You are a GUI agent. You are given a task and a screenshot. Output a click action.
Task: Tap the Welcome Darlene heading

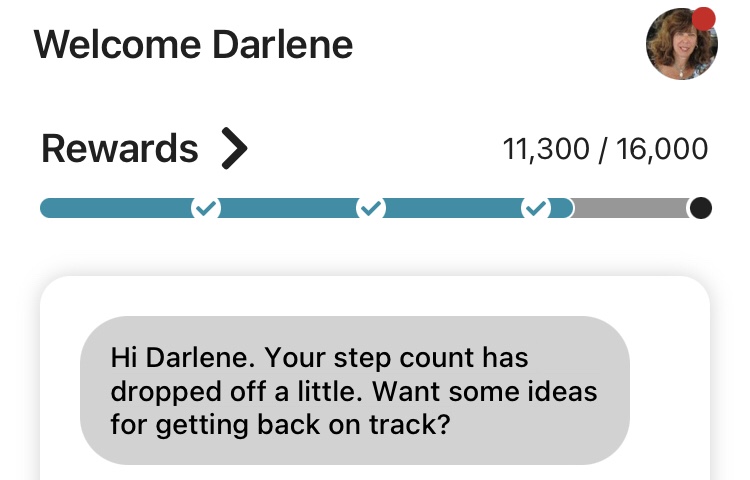pyautogui.click(x=193, y=45)
